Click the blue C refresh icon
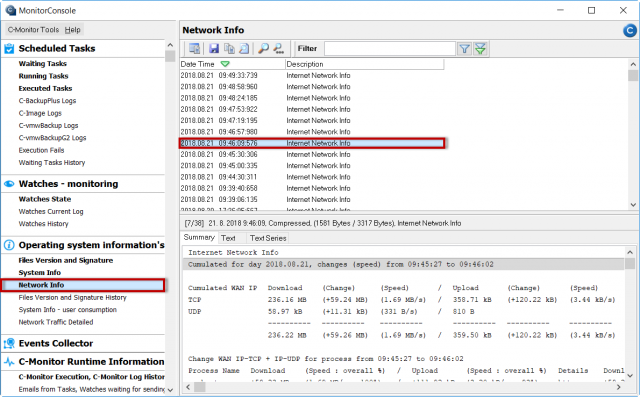640x397 pixels. [630, 30]
